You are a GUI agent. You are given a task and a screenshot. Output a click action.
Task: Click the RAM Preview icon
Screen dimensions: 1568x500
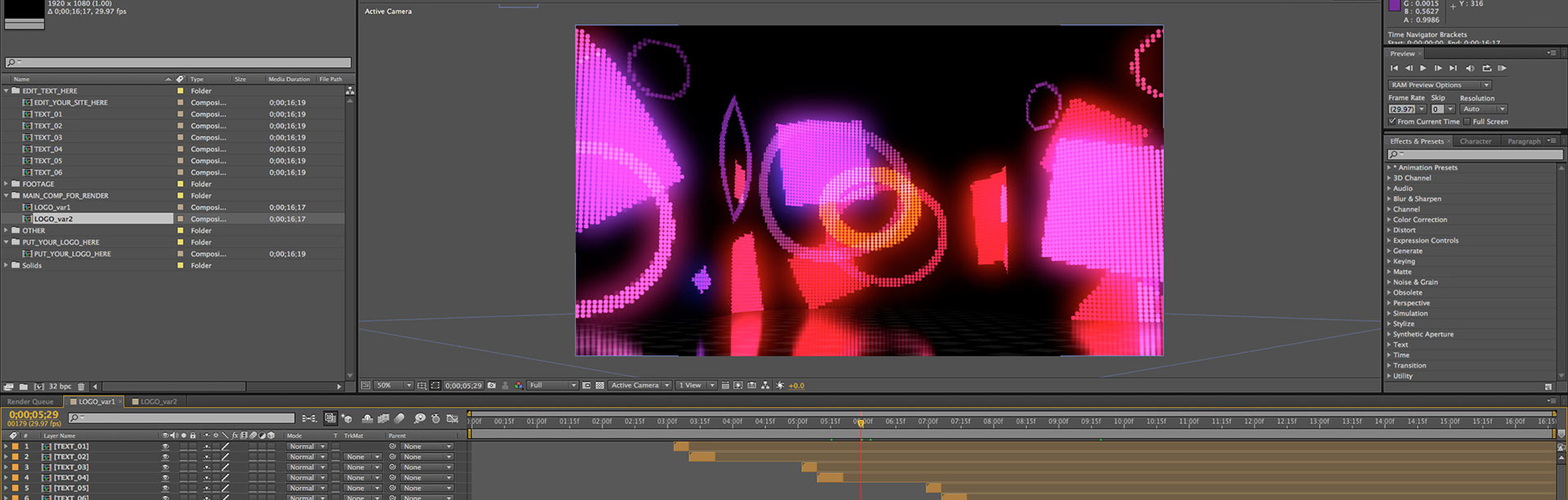tap(1502, 69)
